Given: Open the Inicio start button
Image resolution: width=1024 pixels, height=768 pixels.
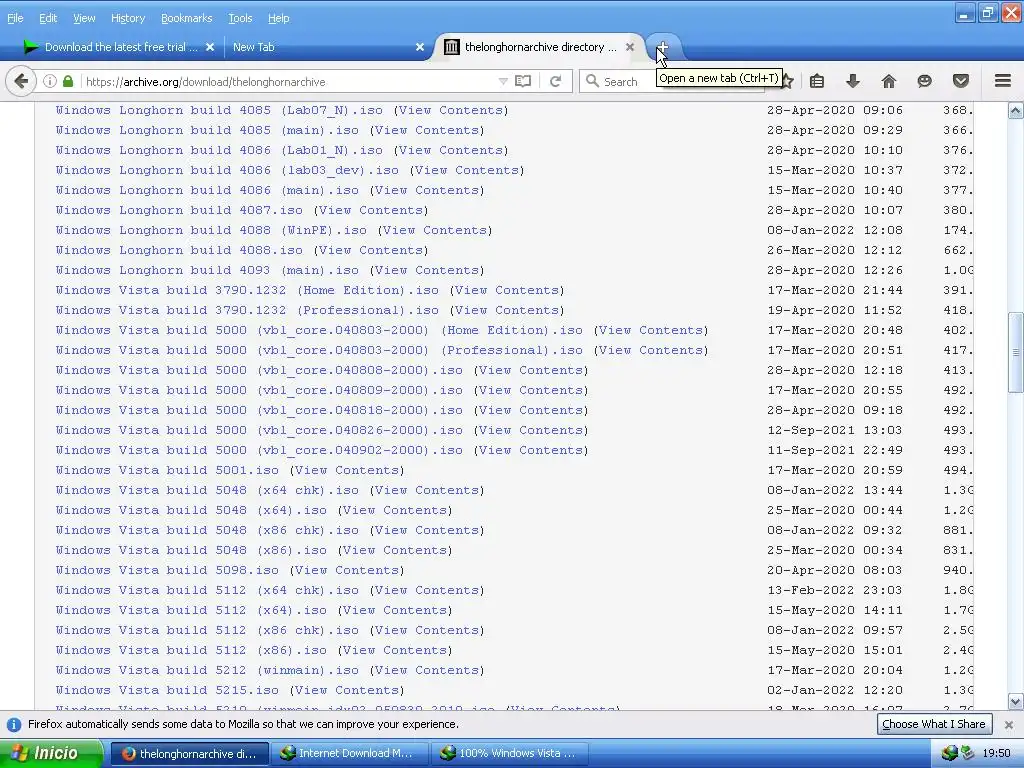Looking at the screenshot, I should click(x=51, y=753).
